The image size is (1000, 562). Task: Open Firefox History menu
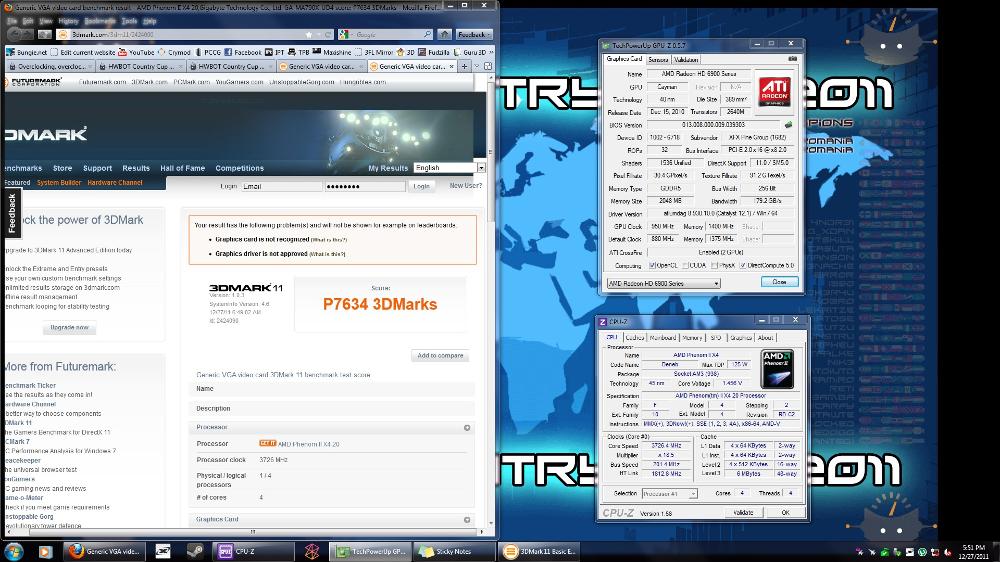[x=68, y=21]
